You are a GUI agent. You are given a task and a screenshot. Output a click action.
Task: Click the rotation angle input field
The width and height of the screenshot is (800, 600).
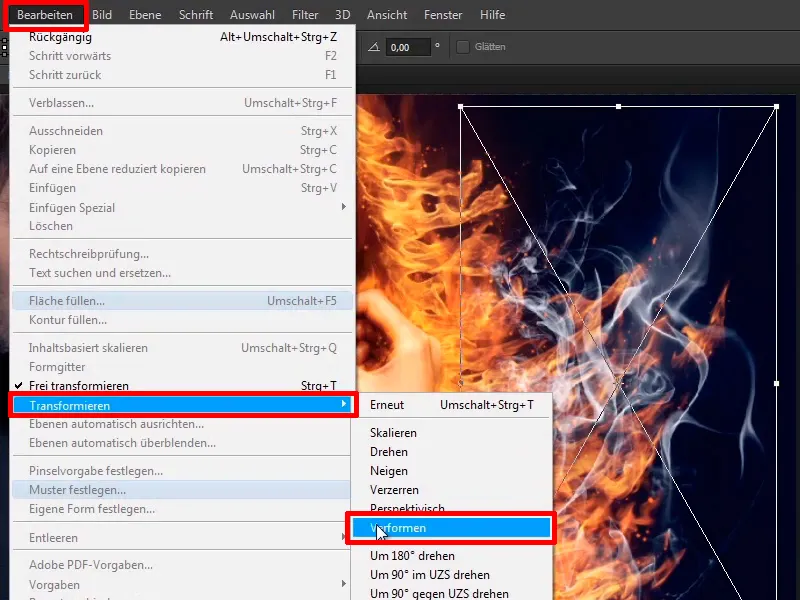408,47
